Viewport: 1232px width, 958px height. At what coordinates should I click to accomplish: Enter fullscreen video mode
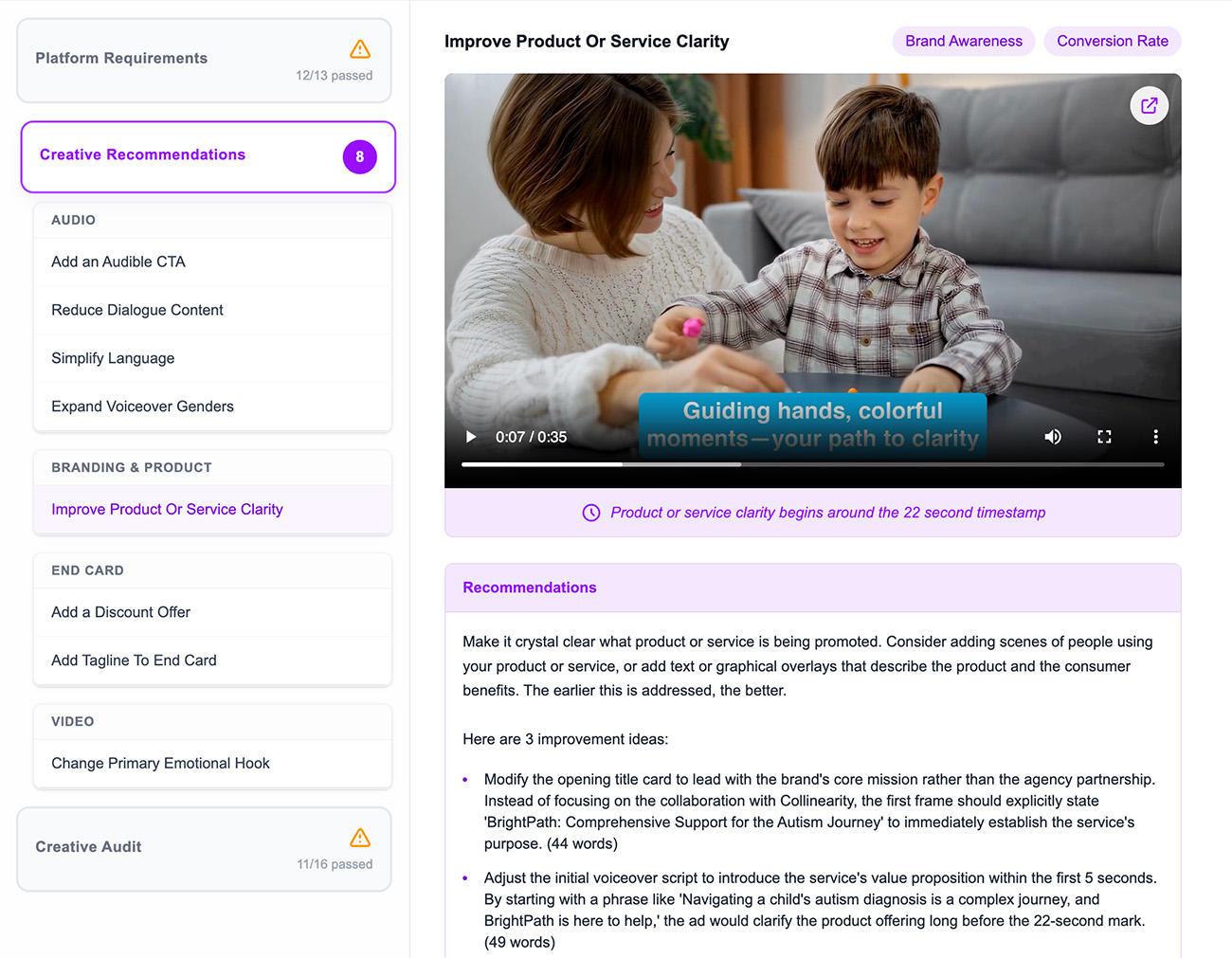1104,437
